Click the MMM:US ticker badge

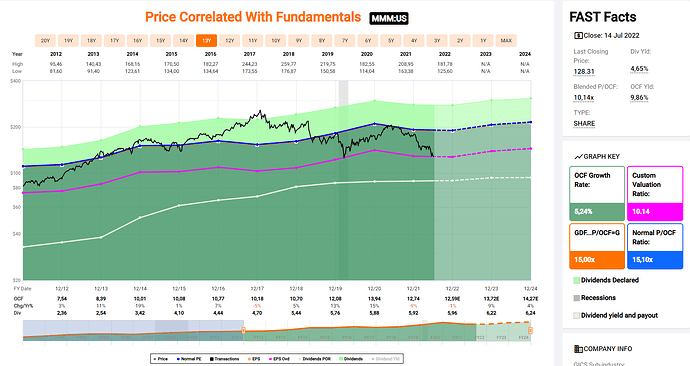(389, 18)
